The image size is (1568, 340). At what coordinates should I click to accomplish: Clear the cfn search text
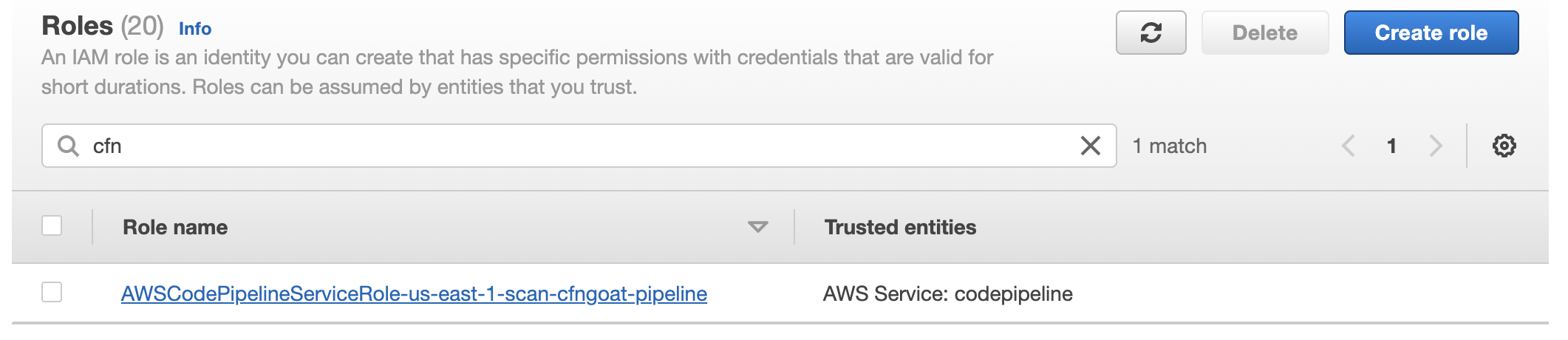click(x=1091, y=146)
